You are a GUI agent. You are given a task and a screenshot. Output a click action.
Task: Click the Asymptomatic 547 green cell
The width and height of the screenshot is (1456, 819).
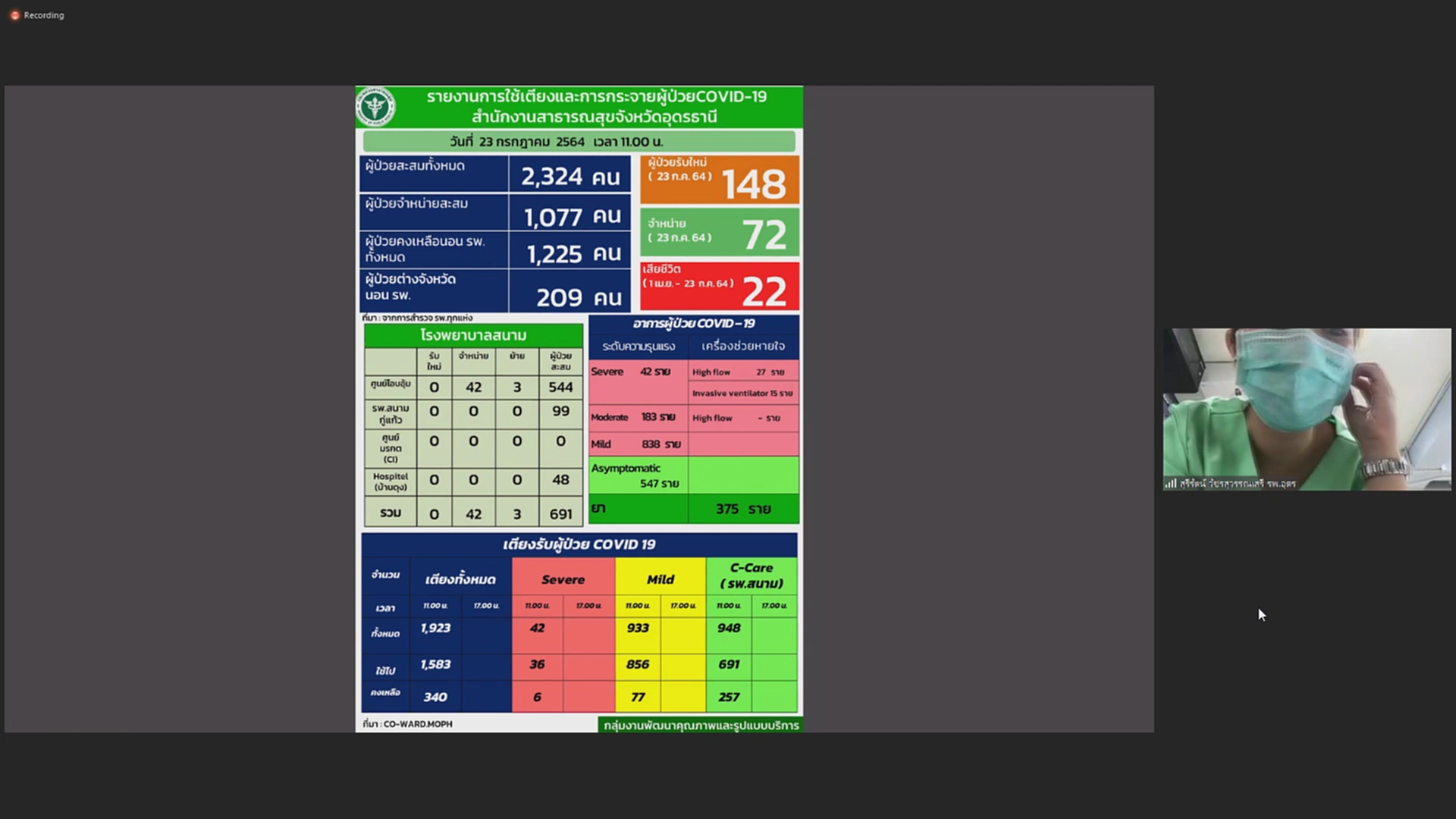point(638,475)
